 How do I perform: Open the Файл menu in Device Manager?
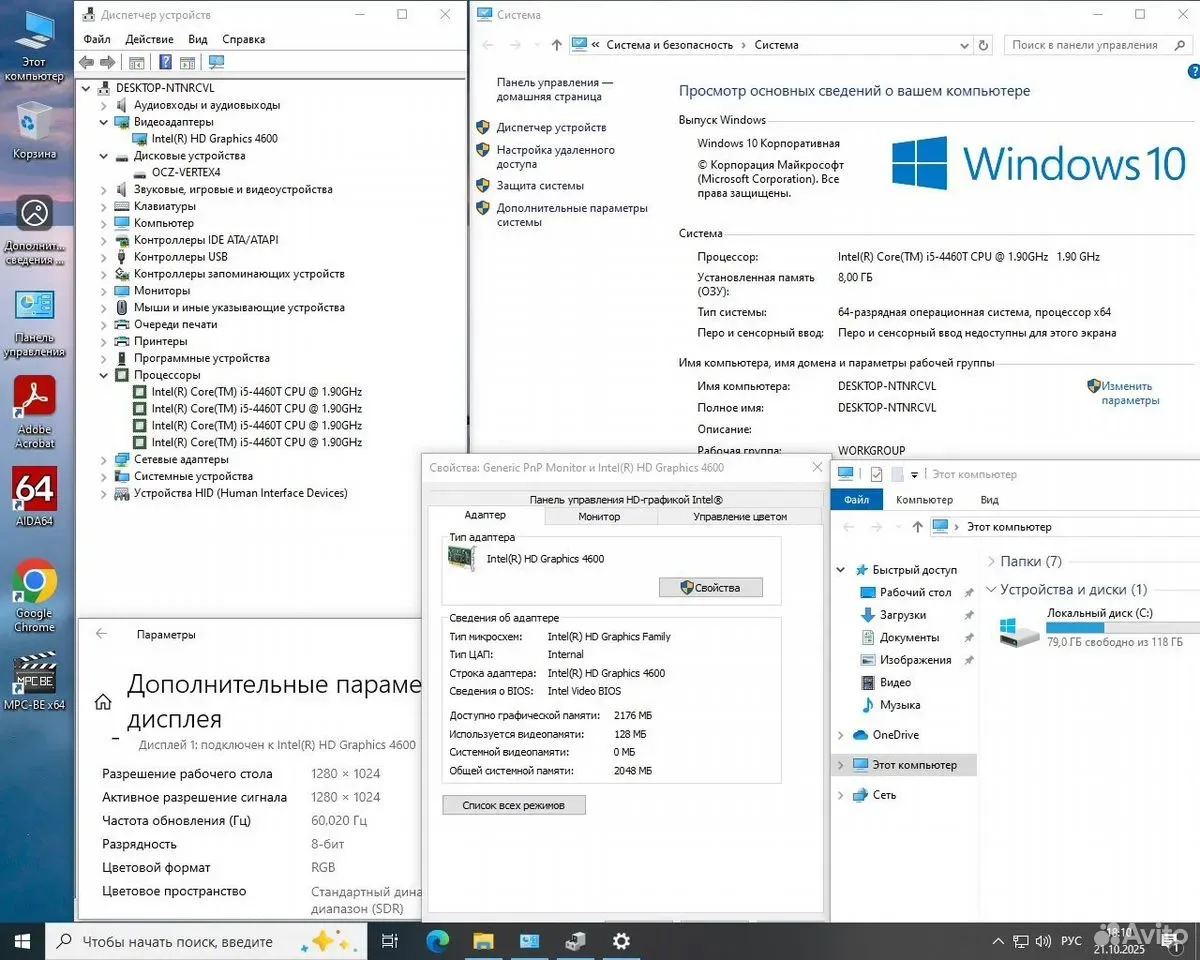pyautogui.click(x=97, y=39)
